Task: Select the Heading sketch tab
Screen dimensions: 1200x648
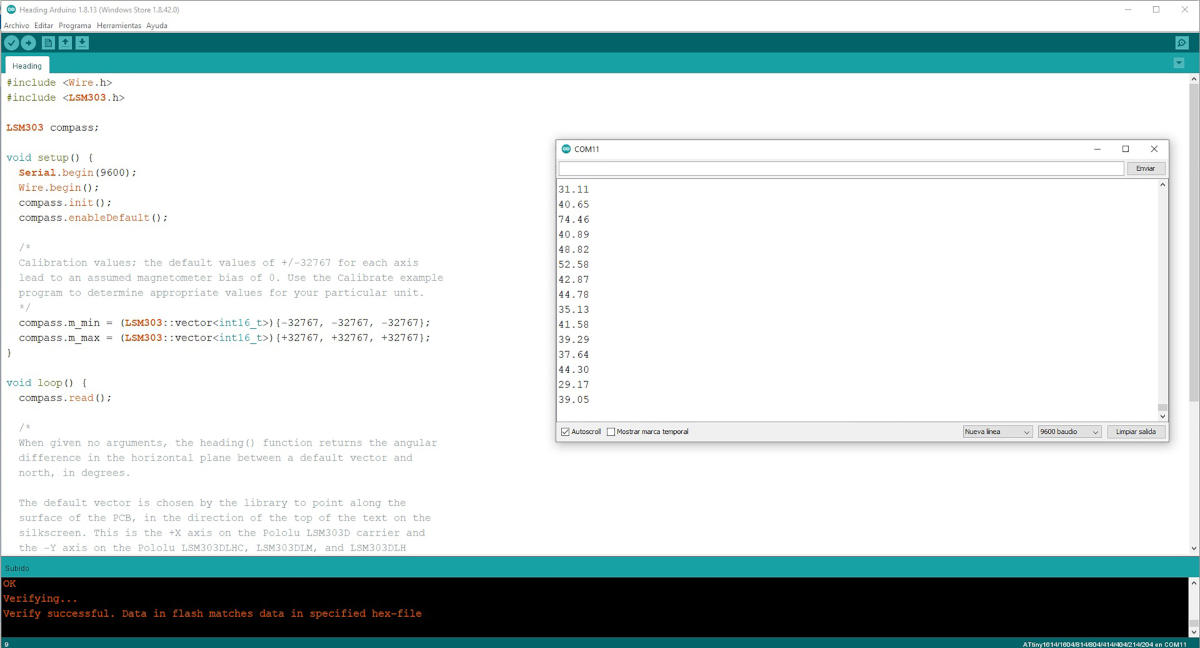Action: (27, 66)
